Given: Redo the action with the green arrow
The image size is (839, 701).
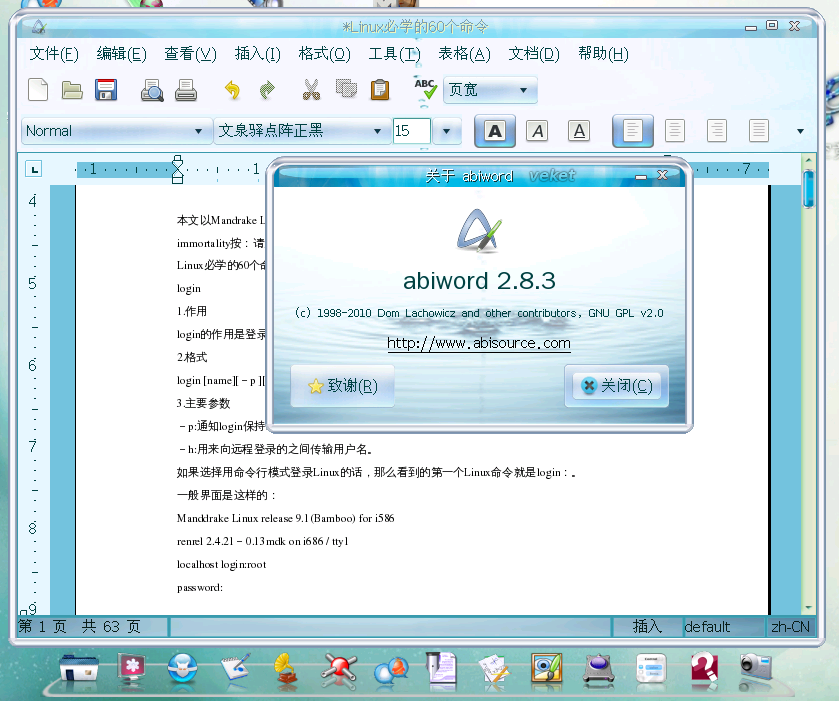Looking at the screenshot, I should [267, 90].
